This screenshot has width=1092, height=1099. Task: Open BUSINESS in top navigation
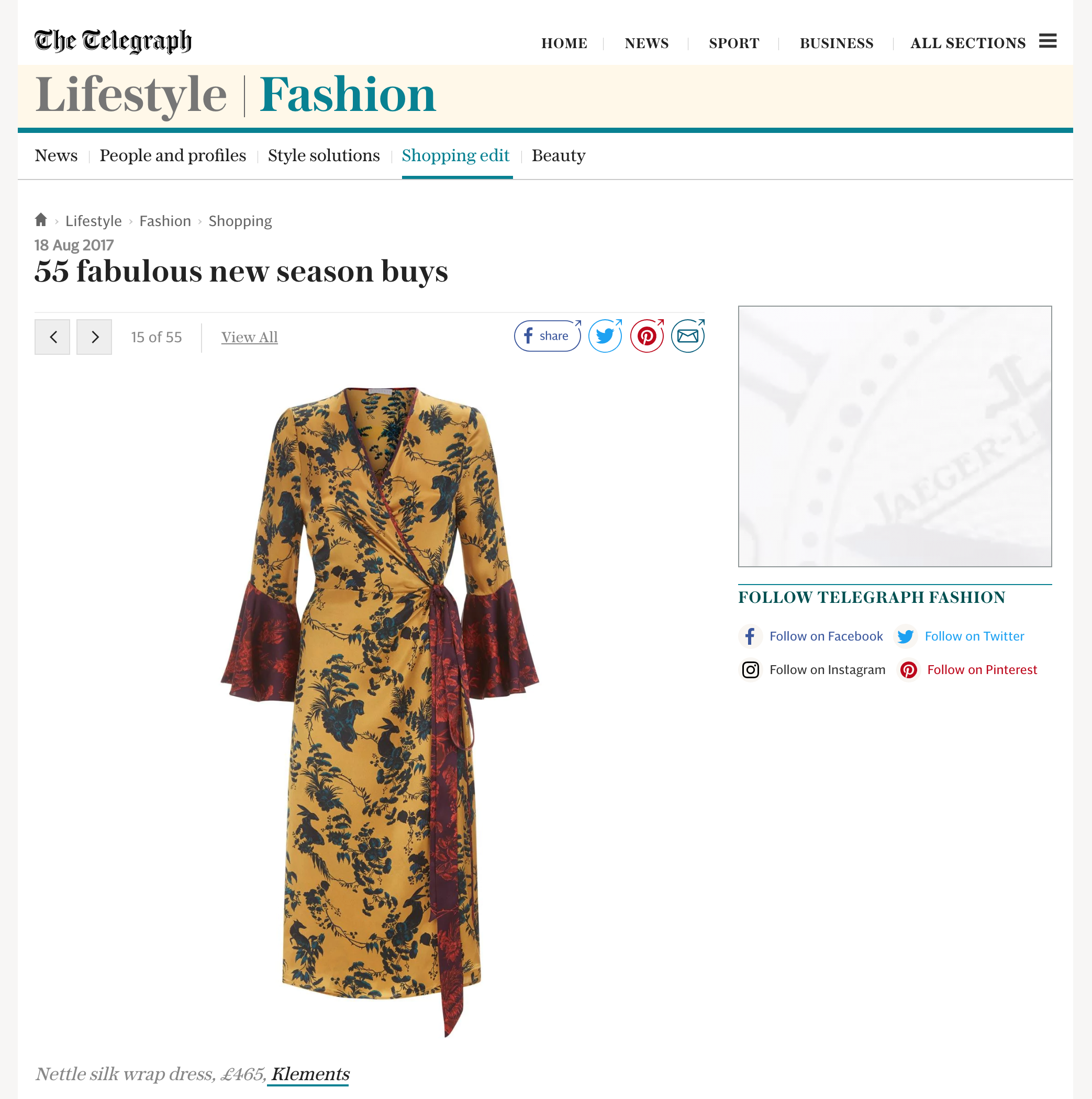pos(837,43)
